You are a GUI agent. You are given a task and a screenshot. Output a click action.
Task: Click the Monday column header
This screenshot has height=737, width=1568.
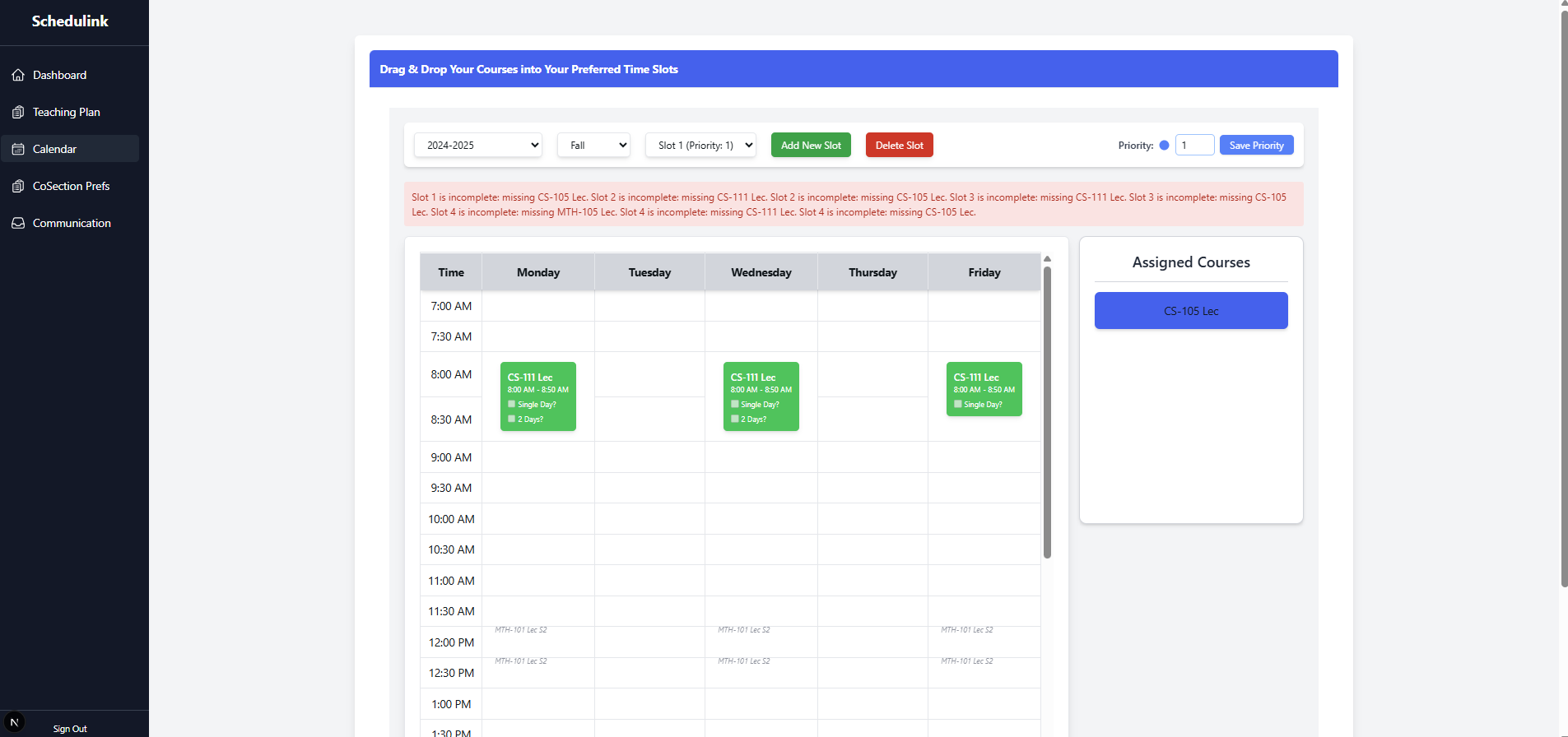(x=538, y=272)
